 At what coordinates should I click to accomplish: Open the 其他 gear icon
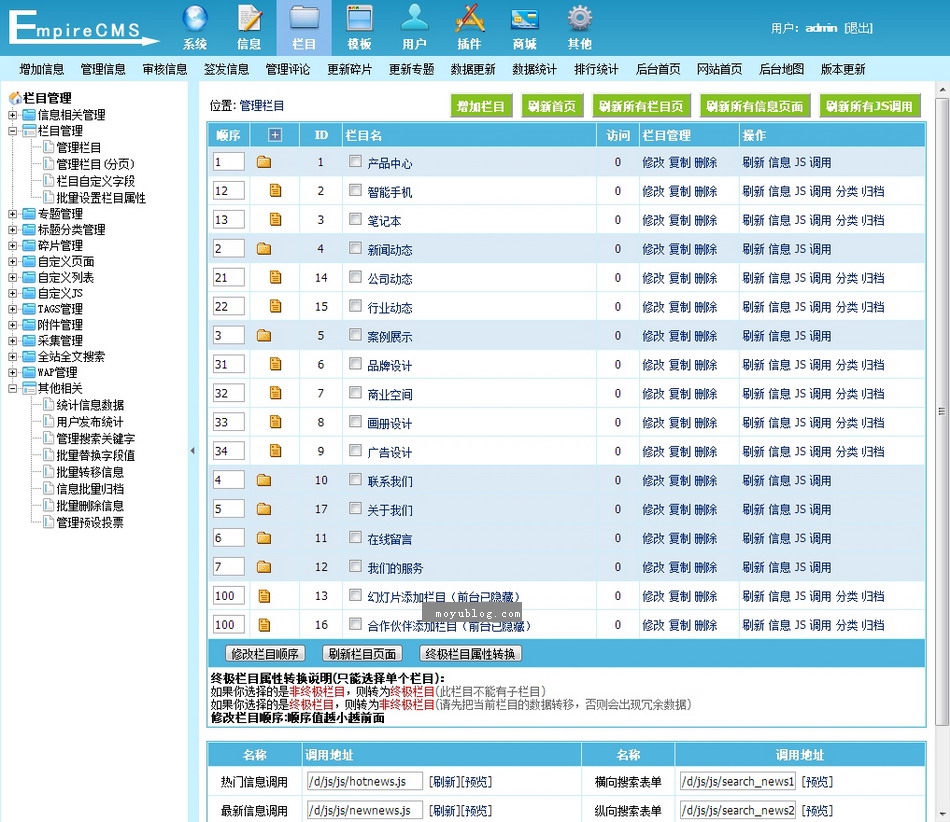click(x=580, y=18)
